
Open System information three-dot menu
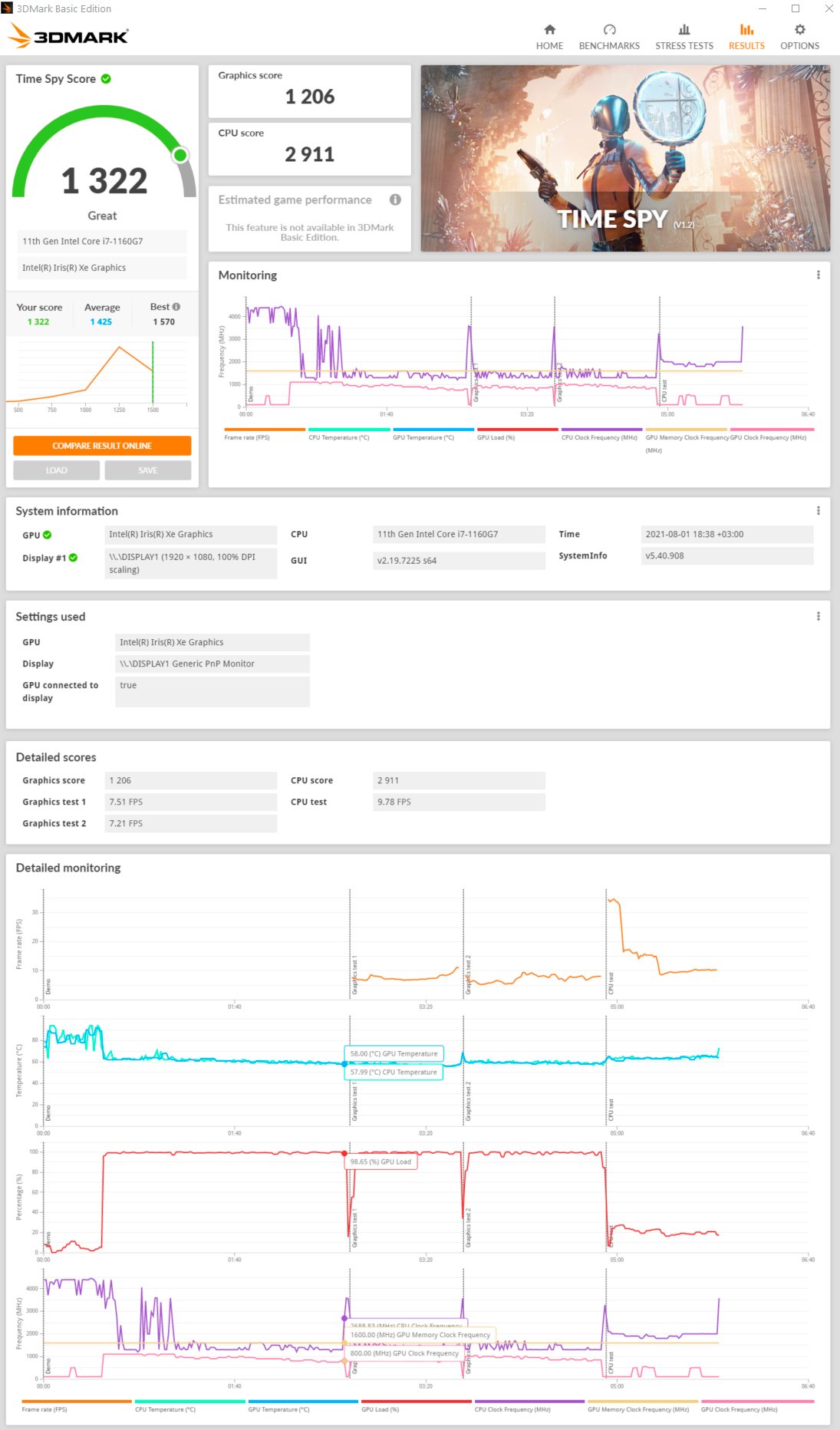pos(819,511)
